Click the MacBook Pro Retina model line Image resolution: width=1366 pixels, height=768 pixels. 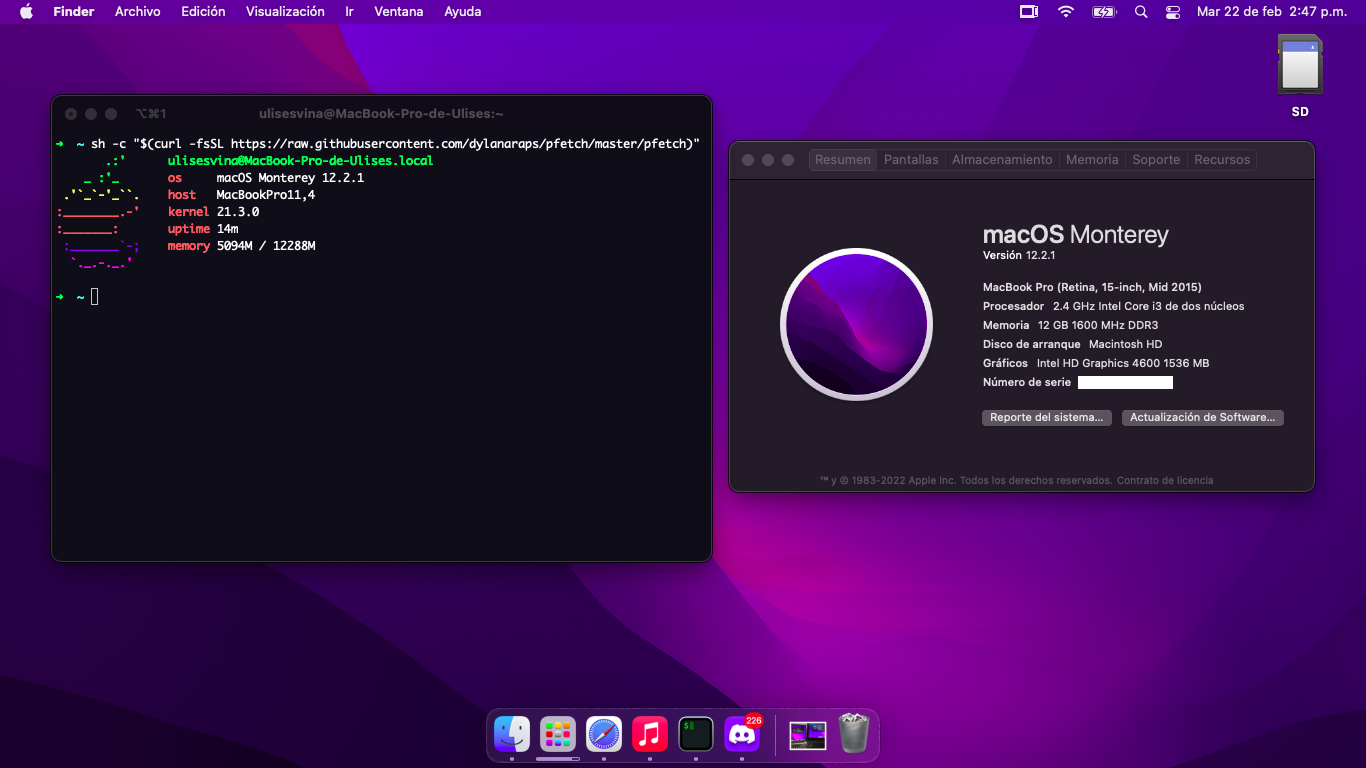coord(1092,287)
